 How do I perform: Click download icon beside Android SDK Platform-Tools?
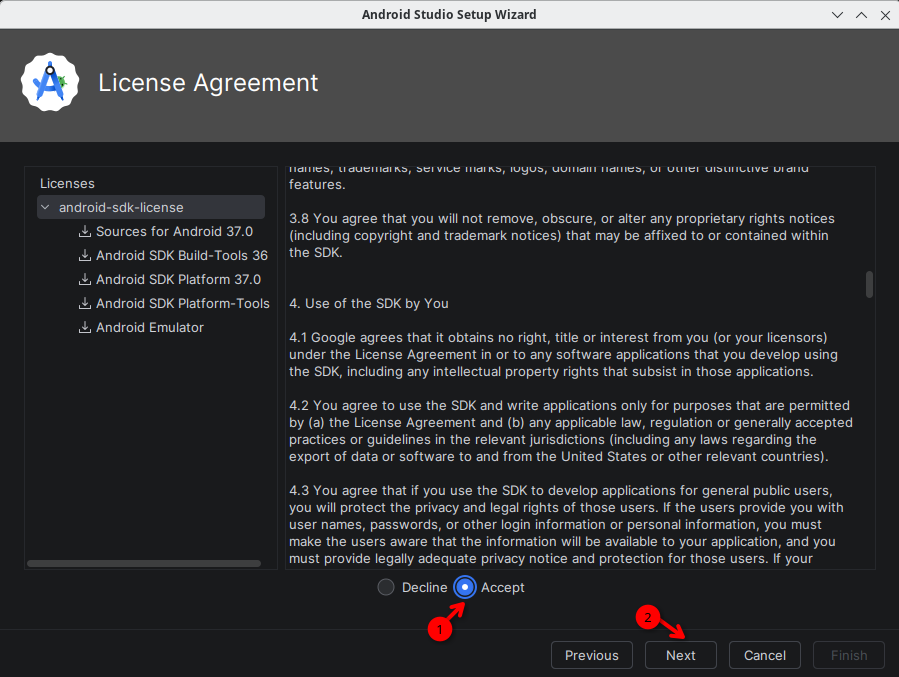85,303
